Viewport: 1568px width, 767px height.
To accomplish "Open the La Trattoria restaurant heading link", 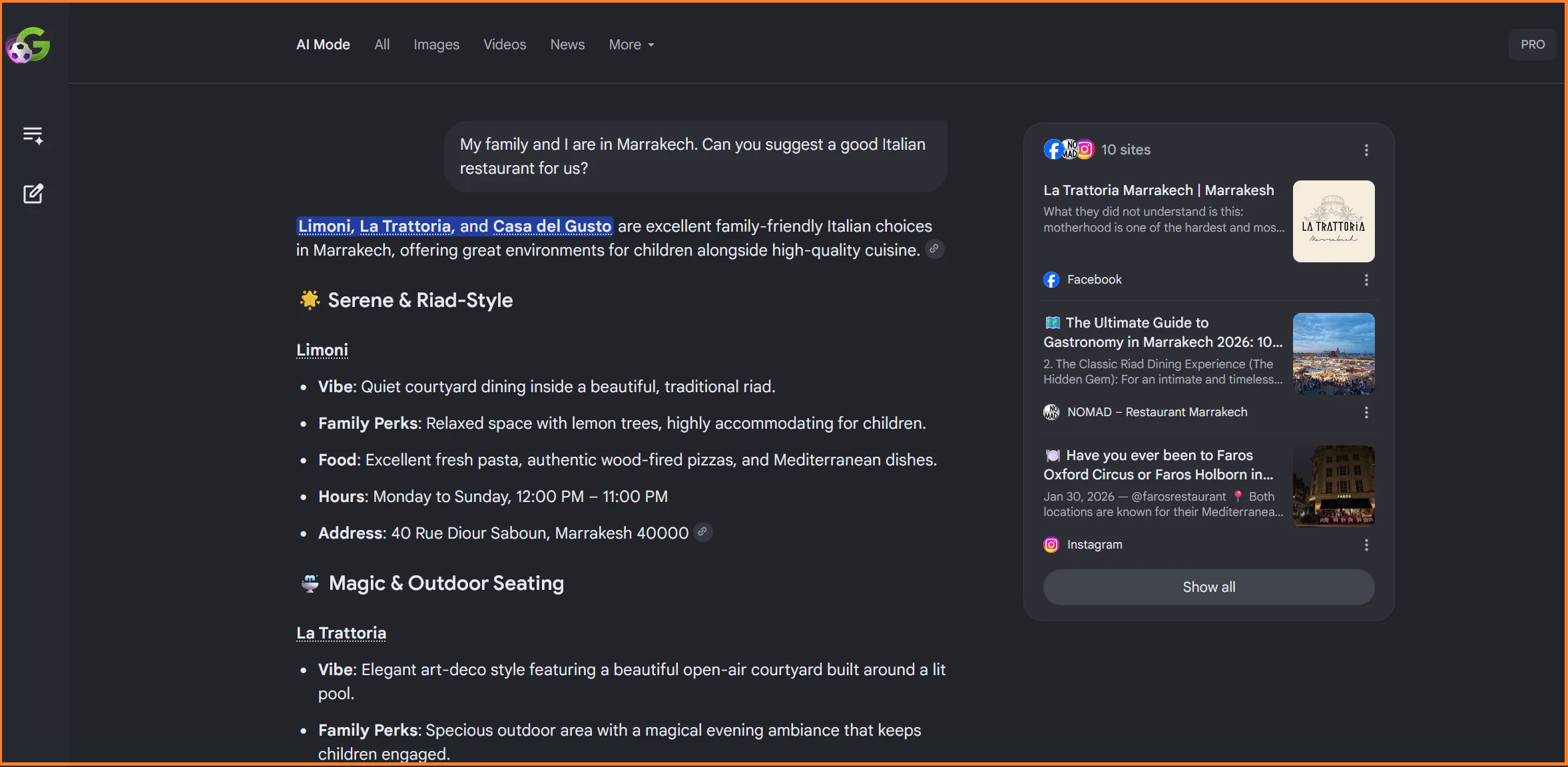I will tap(341, 633).
